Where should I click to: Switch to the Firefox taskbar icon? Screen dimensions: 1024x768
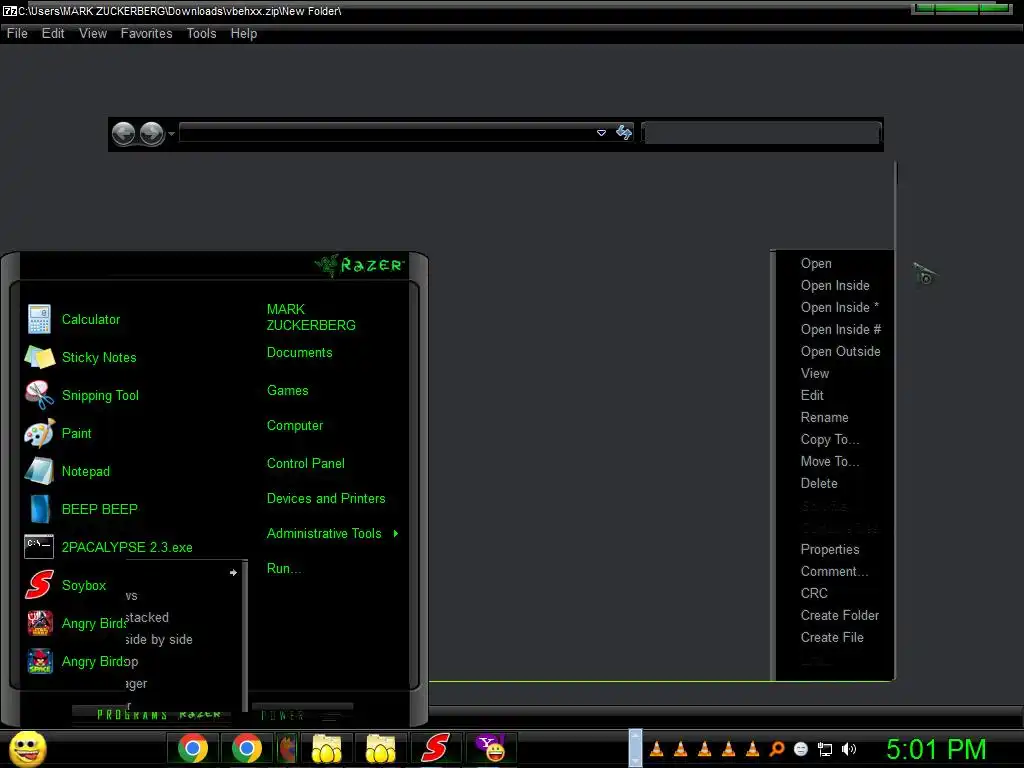[287, 748]
